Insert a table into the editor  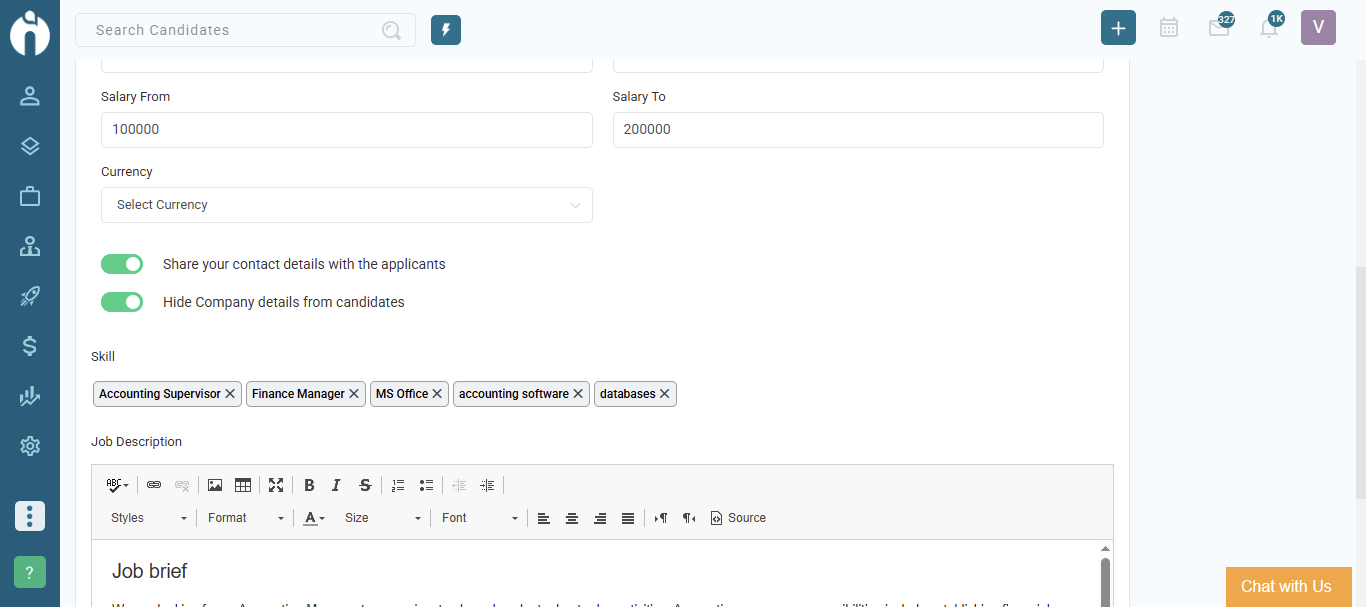243,485
